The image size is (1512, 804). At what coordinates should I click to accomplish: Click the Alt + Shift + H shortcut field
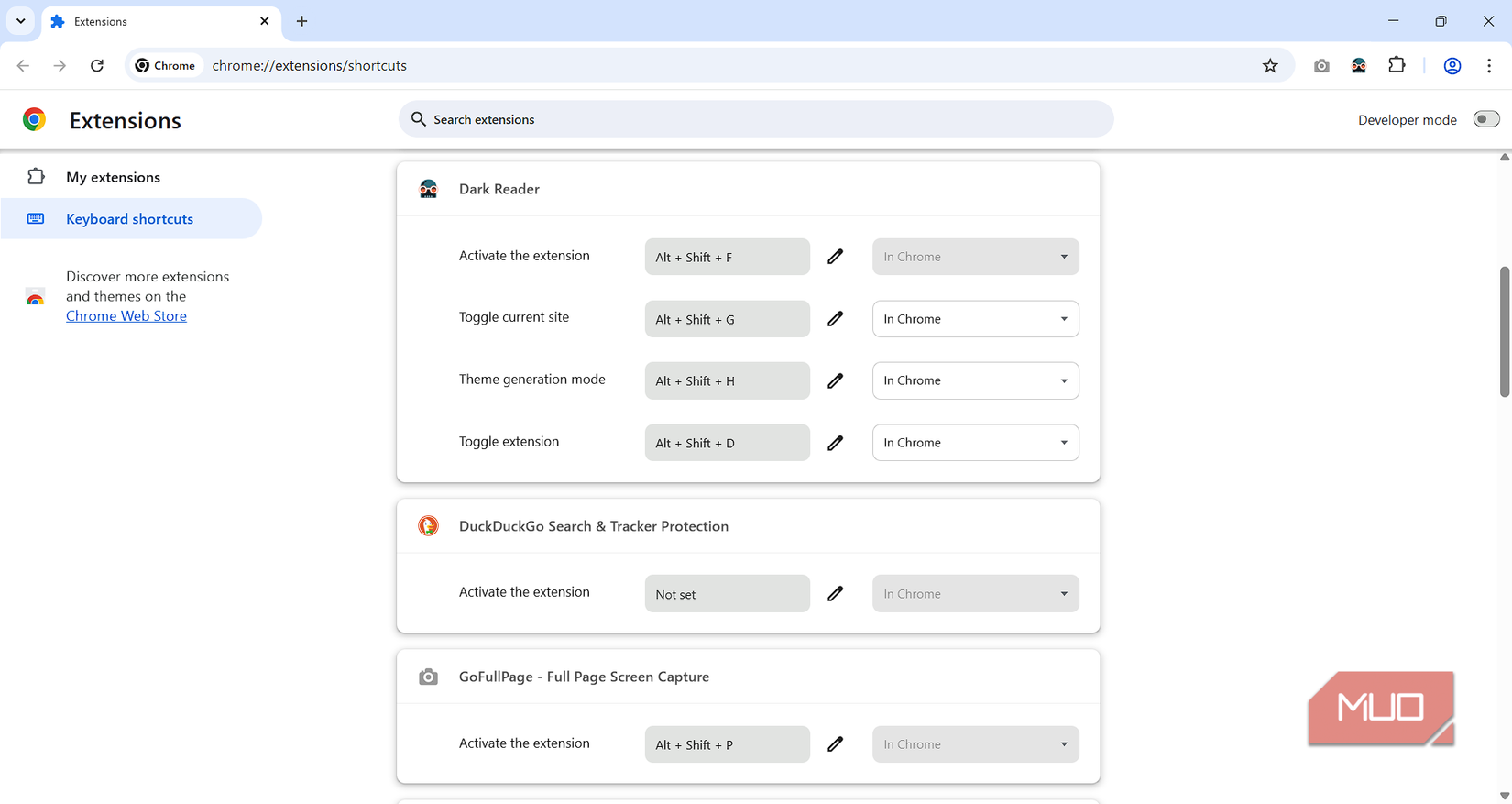[x=728, y=380]
